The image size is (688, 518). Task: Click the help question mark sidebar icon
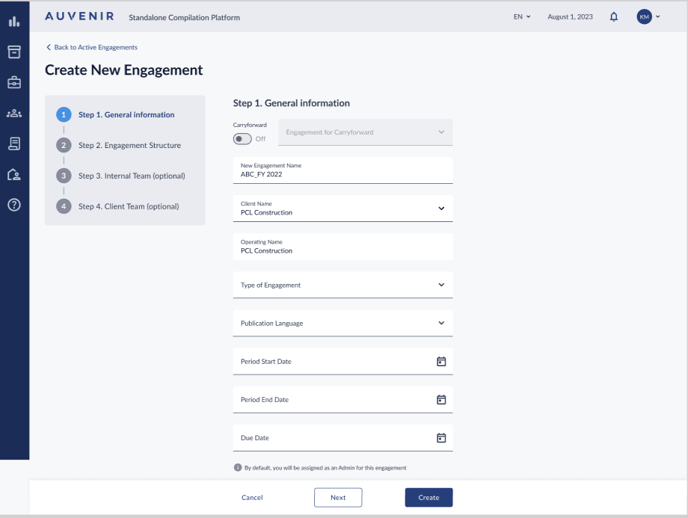14,205
